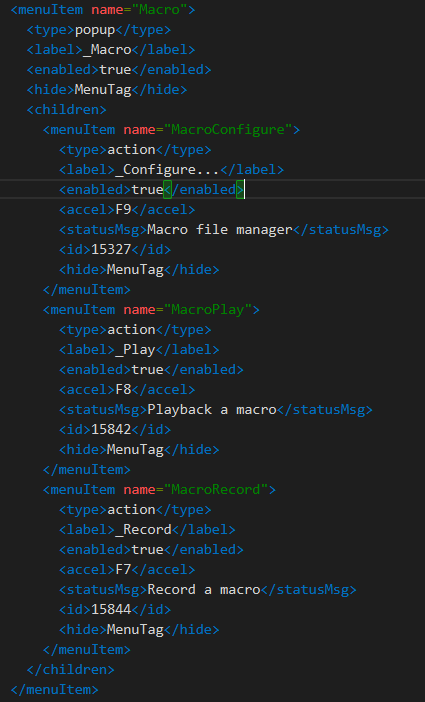Click the Record a macro status message
The height and width of the screenshot is (702, 425).
click(x=204, y=590)
